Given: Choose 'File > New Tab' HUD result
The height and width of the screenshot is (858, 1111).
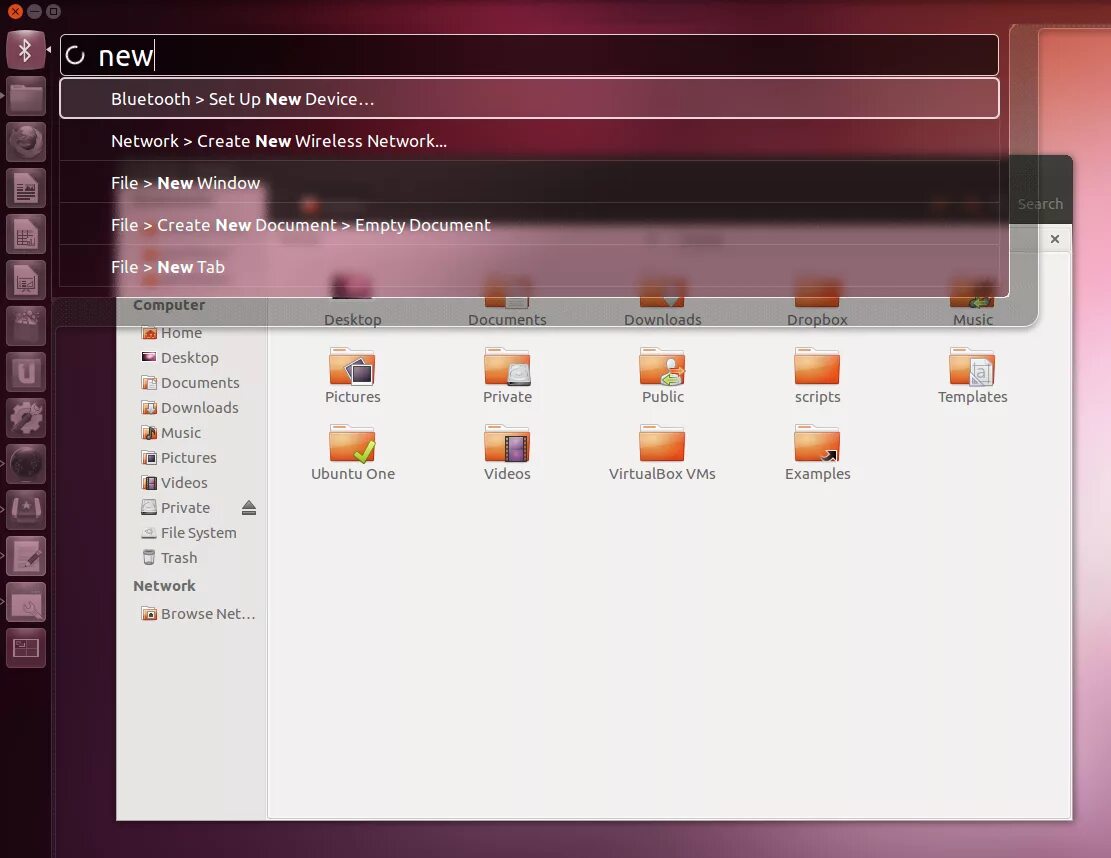Looking at the screenshot, I should [x=529, y=266].
